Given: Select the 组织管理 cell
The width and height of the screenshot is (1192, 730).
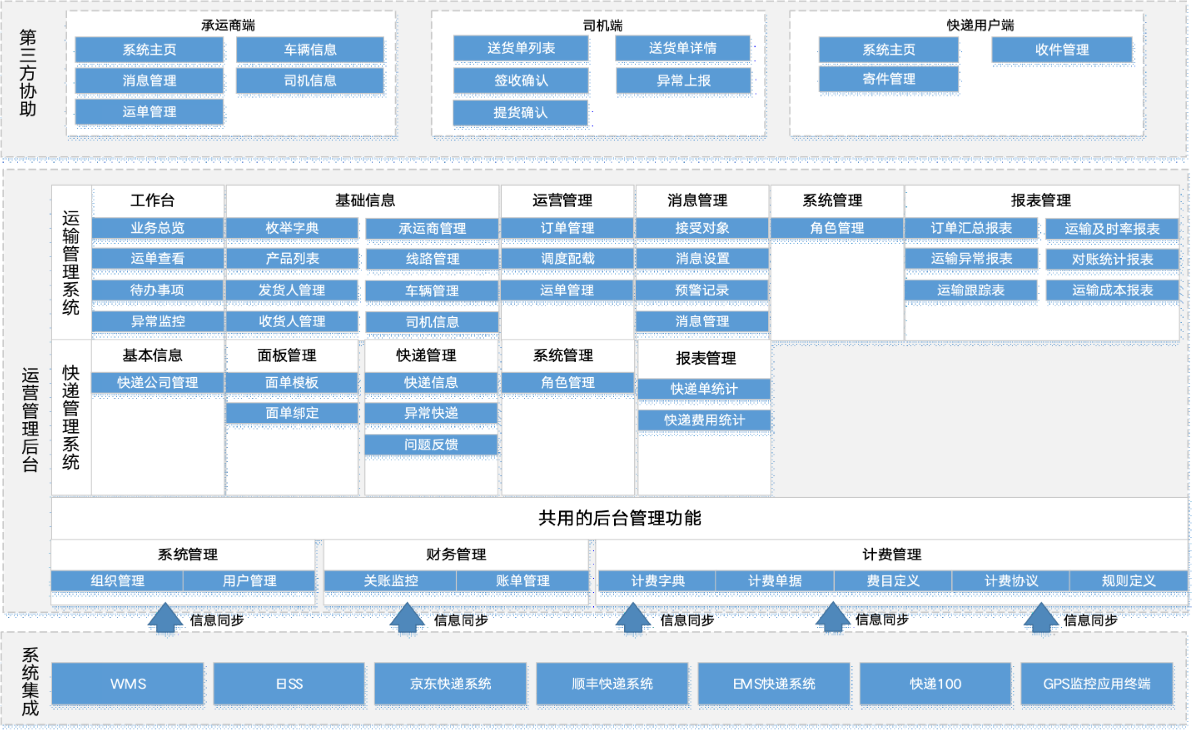Looking at the screenshot, I should click(117, 581).
